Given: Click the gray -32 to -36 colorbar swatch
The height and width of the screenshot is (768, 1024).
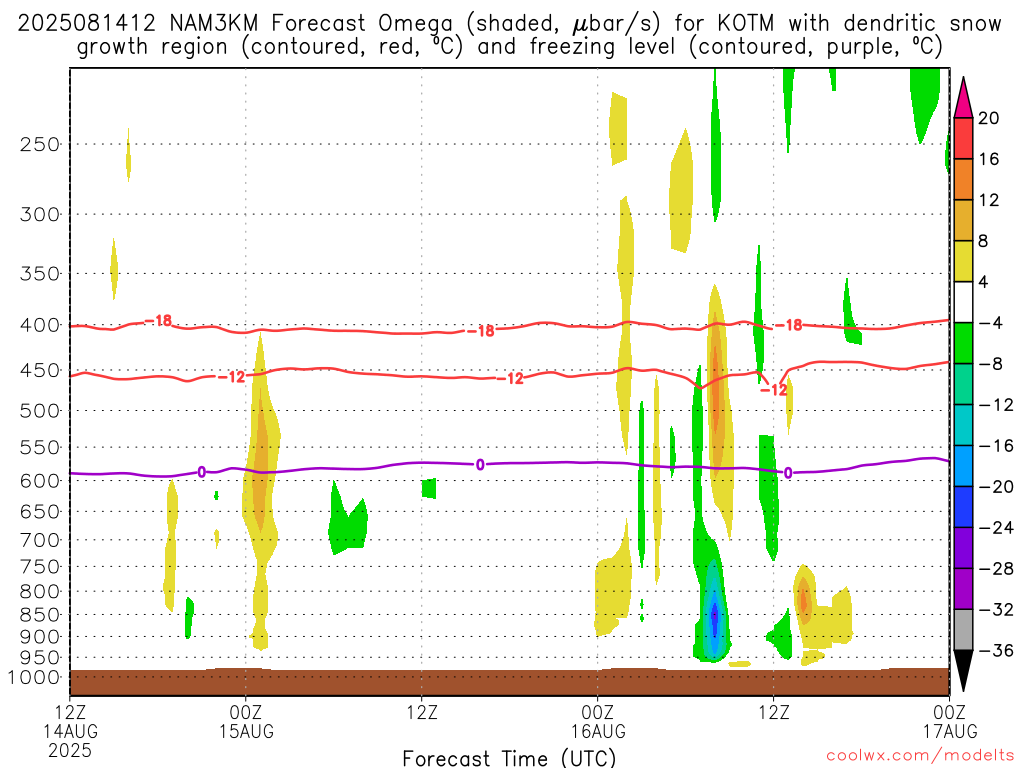Looking at the screenshot, I should click(963, 630).
